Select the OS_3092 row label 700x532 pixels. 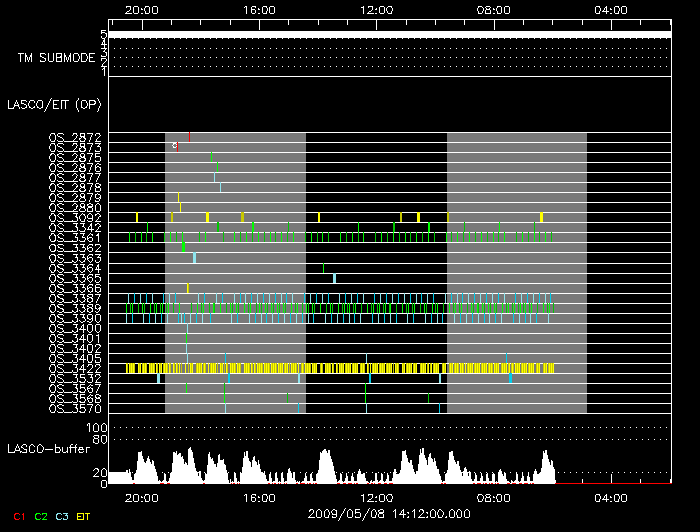pyautogui.click(x=74, y=217)
